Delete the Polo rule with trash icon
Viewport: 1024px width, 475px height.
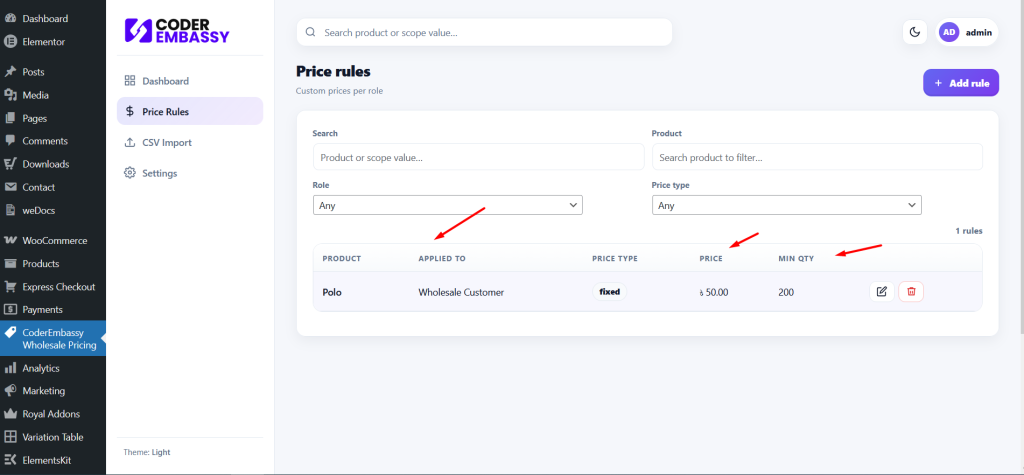click(911, 292)
